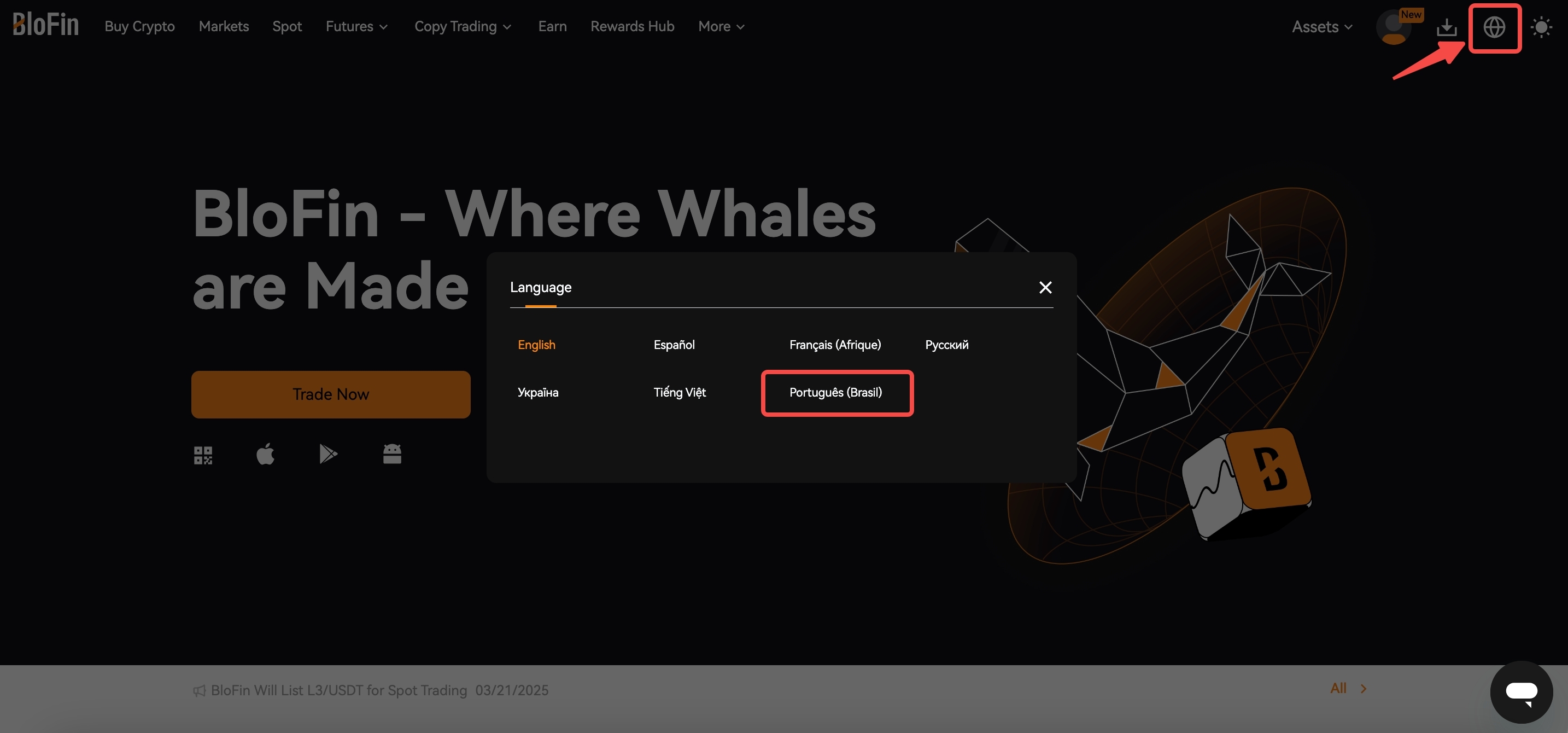Open the globe language selector icon
The image size is (1568, 733).
tap(1494, 27)
